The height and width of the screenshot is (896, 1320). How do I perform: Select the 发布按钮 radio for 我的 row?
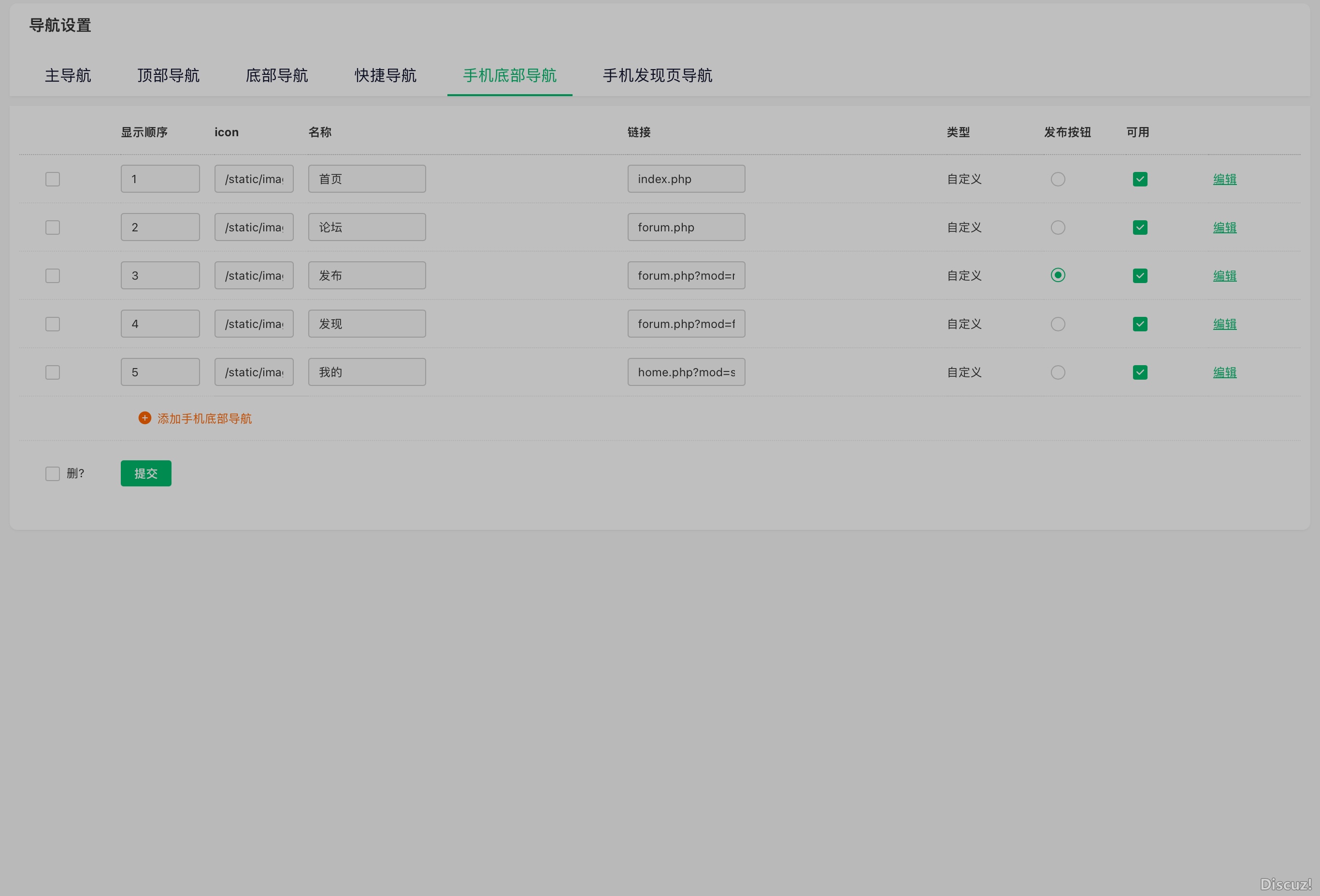(1058, 372)
